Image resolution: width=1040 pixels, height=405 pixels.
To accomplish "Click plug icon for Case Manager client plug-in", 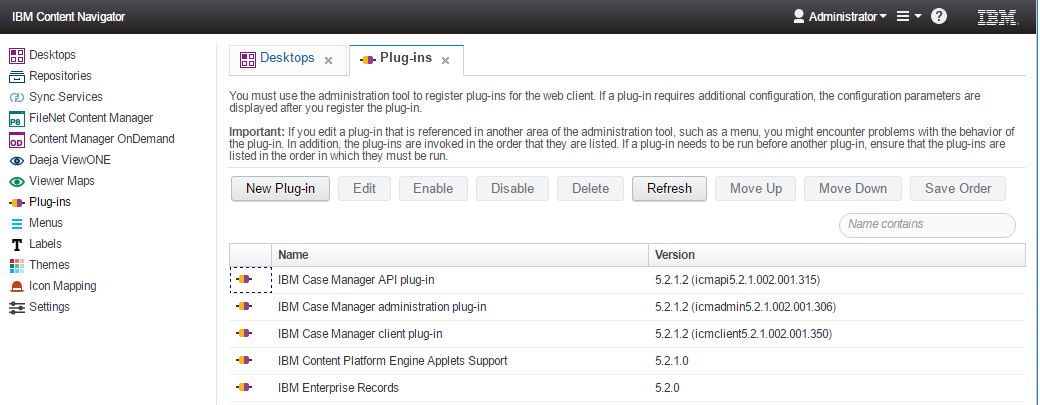I will click(244, 333).
